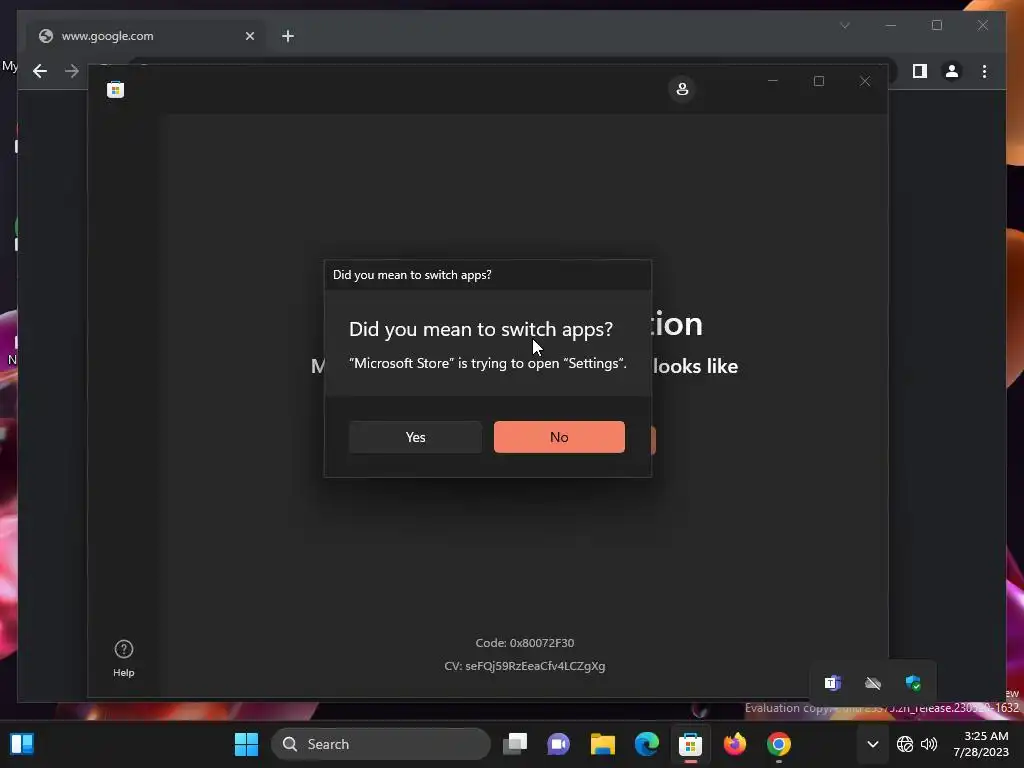Click error code 0x80072F30 text
The height and width of the screenshot is (768, 1024).
pos(525,643)
